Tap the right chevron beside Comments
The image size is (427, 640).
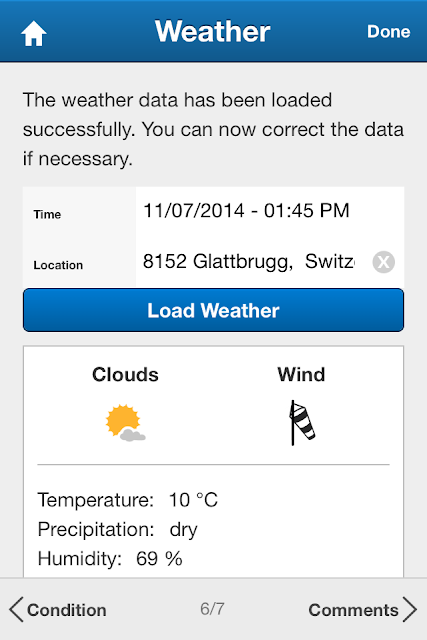click(409, 609)
